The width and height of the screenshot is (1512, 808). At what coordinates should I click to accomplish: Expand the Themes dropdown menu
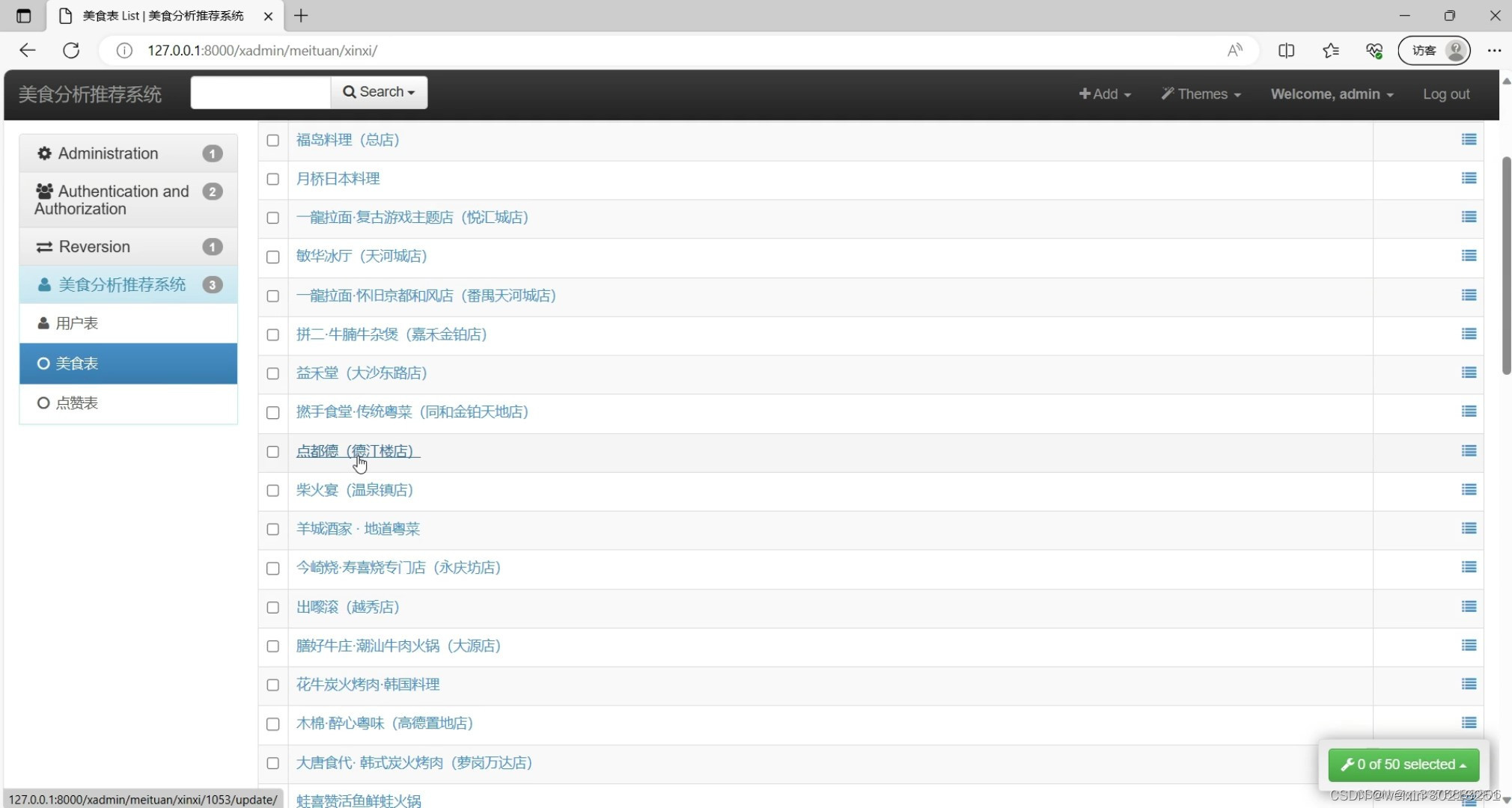point(1201,94)
